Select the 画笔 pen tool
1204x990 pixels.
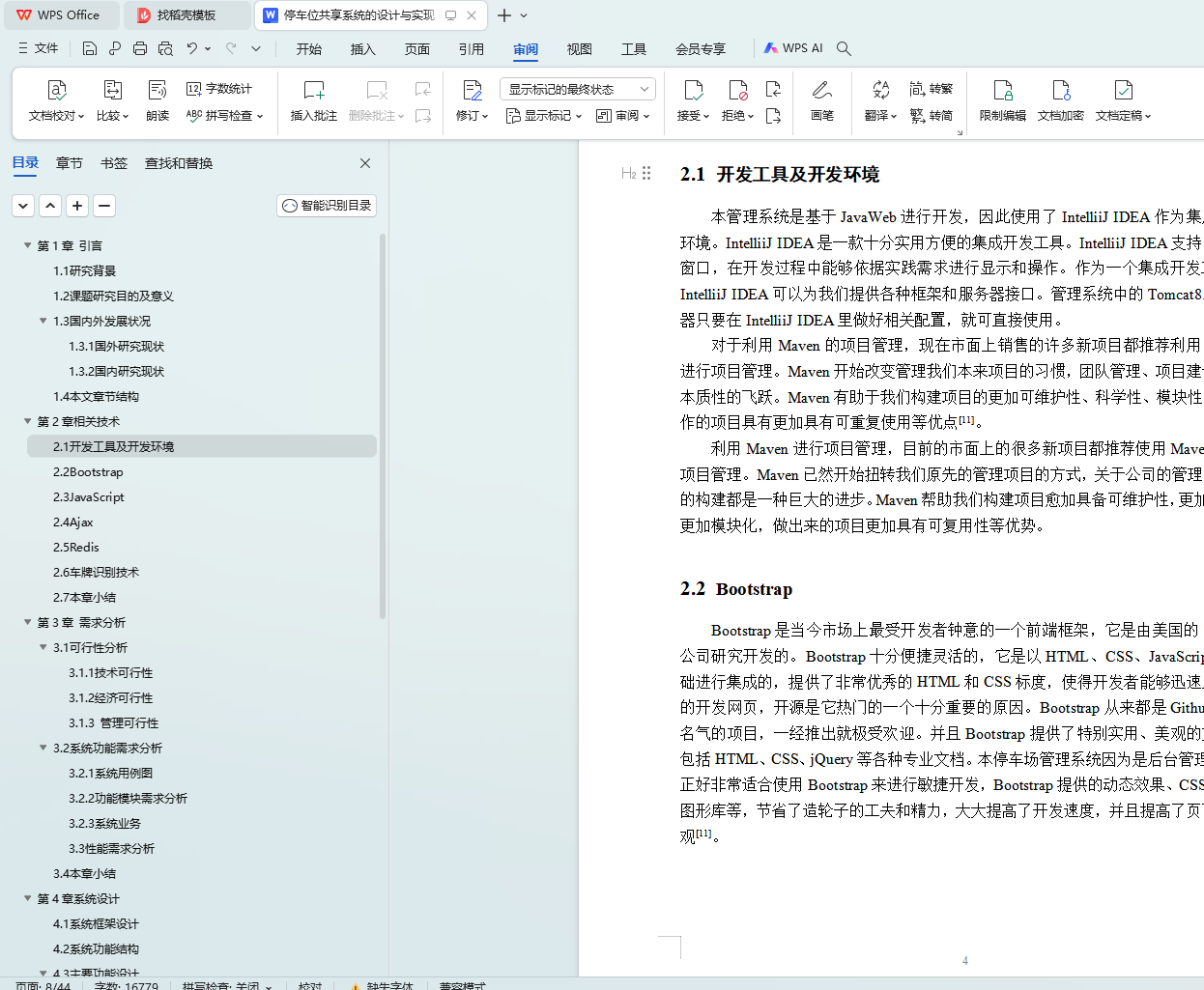pos(822,100)
